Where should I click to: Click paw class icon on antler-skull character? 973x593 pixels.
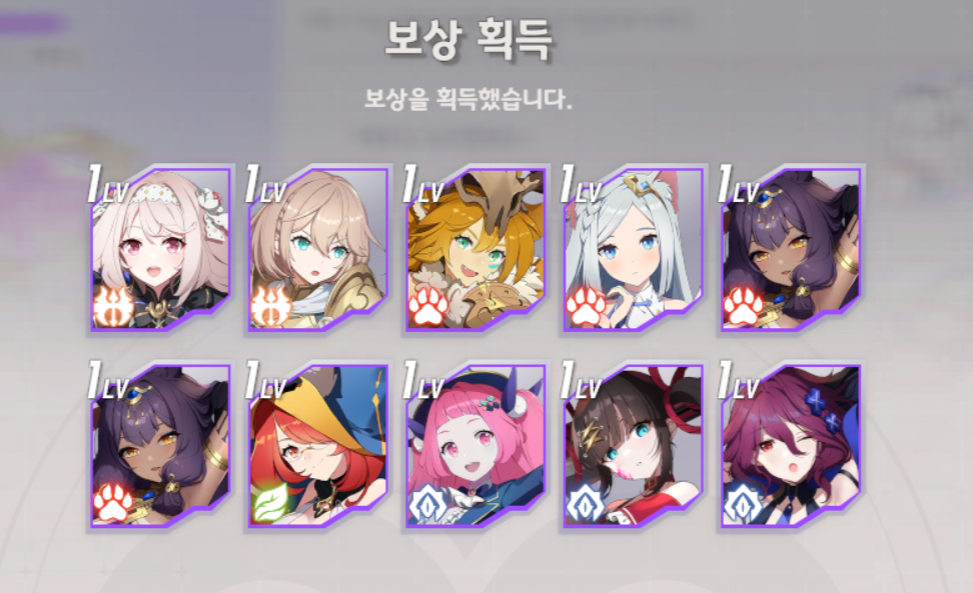tap(428, 307)
